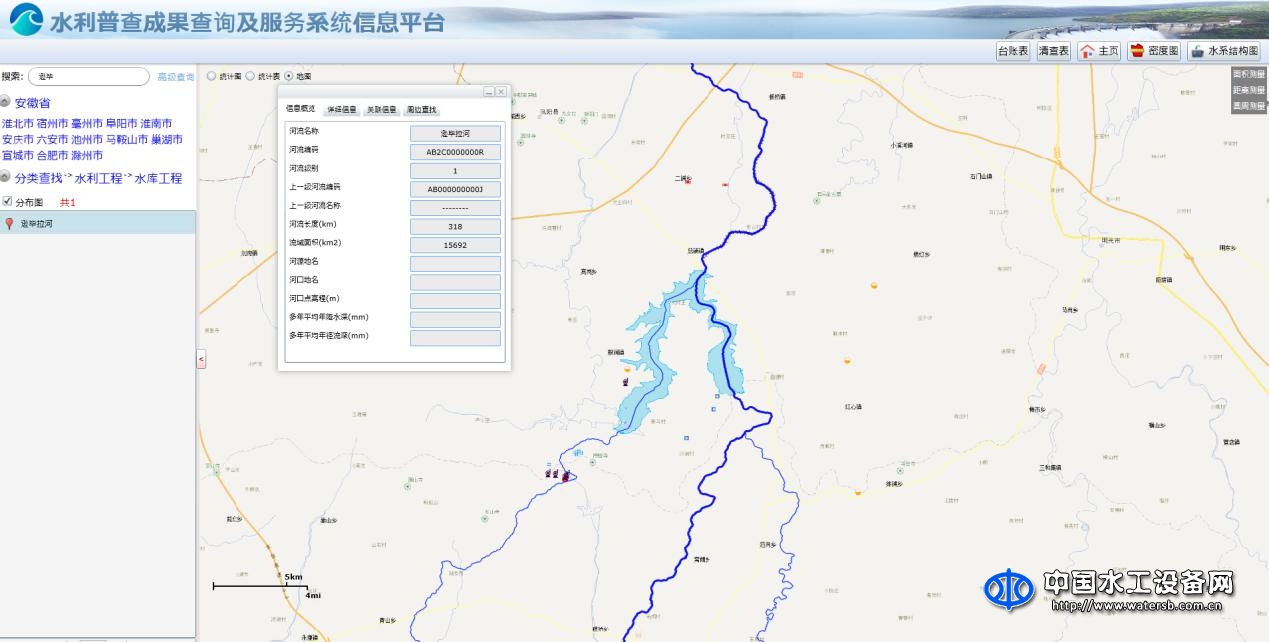Open the 水系结构图 river structure diagram
This screenshot has height=642, width=1269.
point(1223,51)
